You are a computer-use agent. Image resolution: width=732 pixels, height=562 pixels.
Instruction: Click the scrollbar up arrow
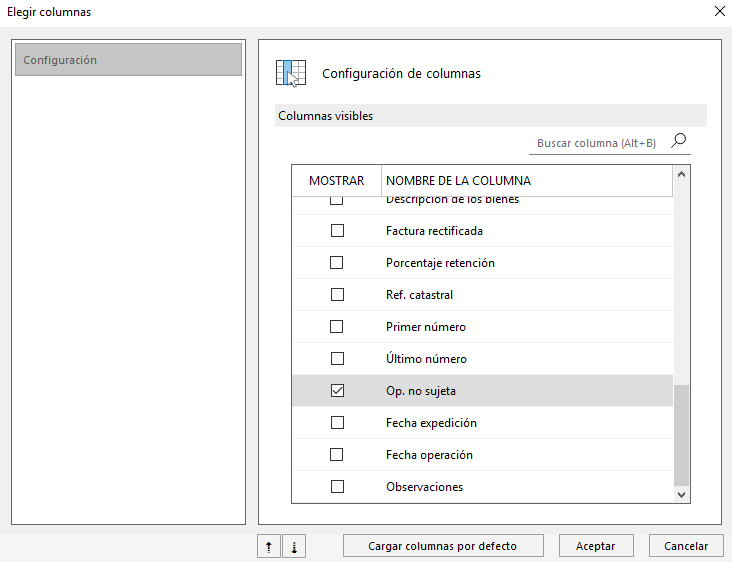(x=681, y=174)
